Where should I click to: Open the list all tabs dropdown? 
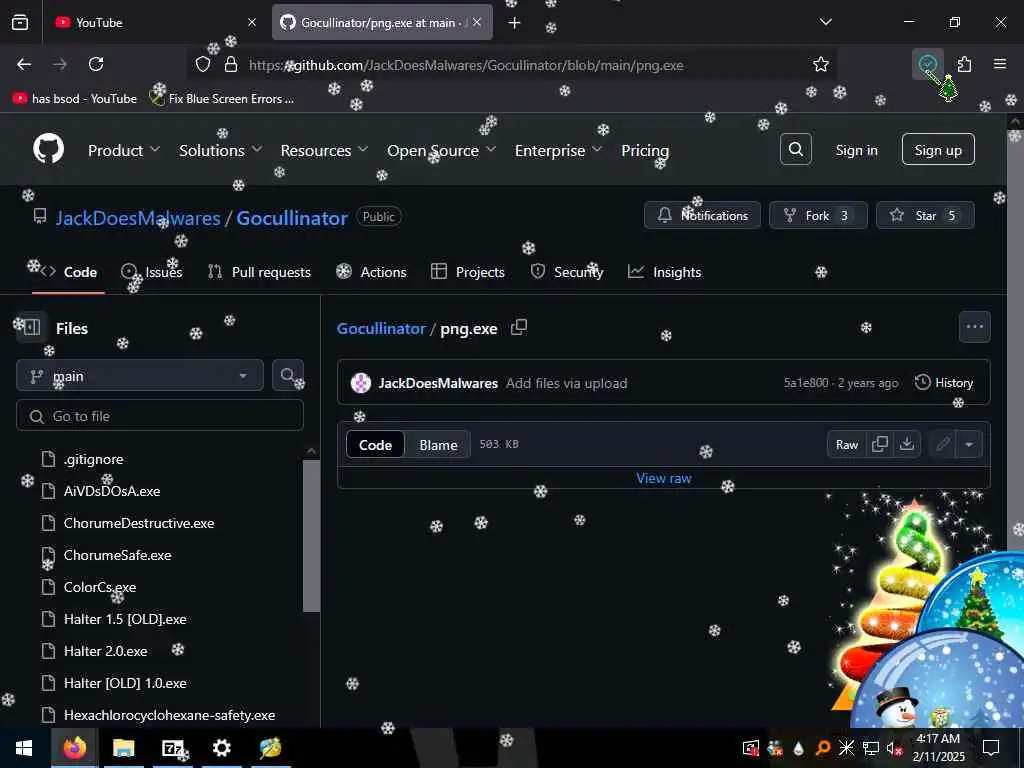(825, 22)
